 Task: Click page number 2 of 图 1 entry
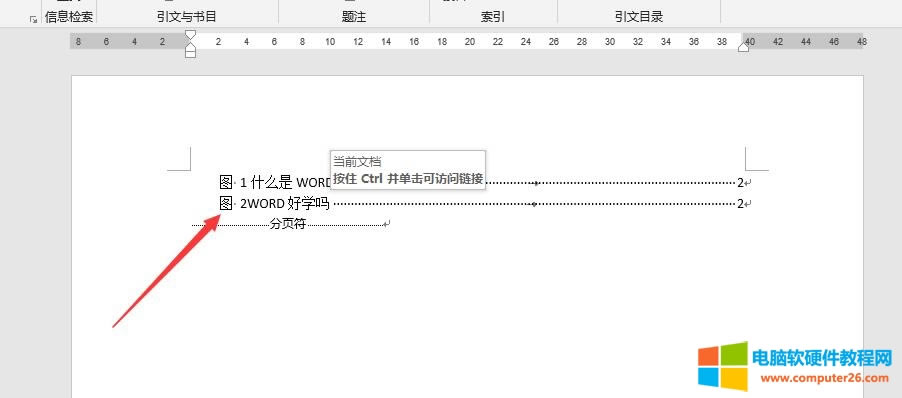[x=741, y=183]
